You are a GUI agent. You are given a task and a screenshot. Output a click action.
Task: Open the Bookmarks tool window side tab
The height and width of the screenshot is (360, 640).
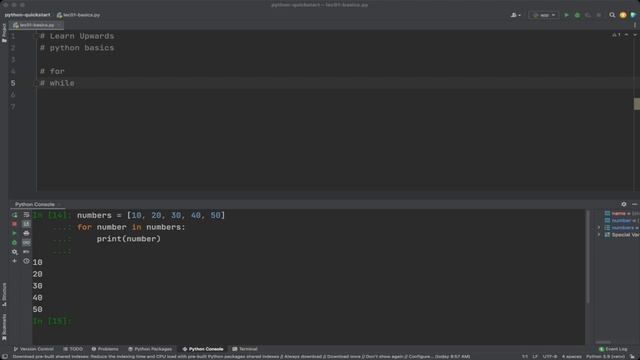[4, 327]
